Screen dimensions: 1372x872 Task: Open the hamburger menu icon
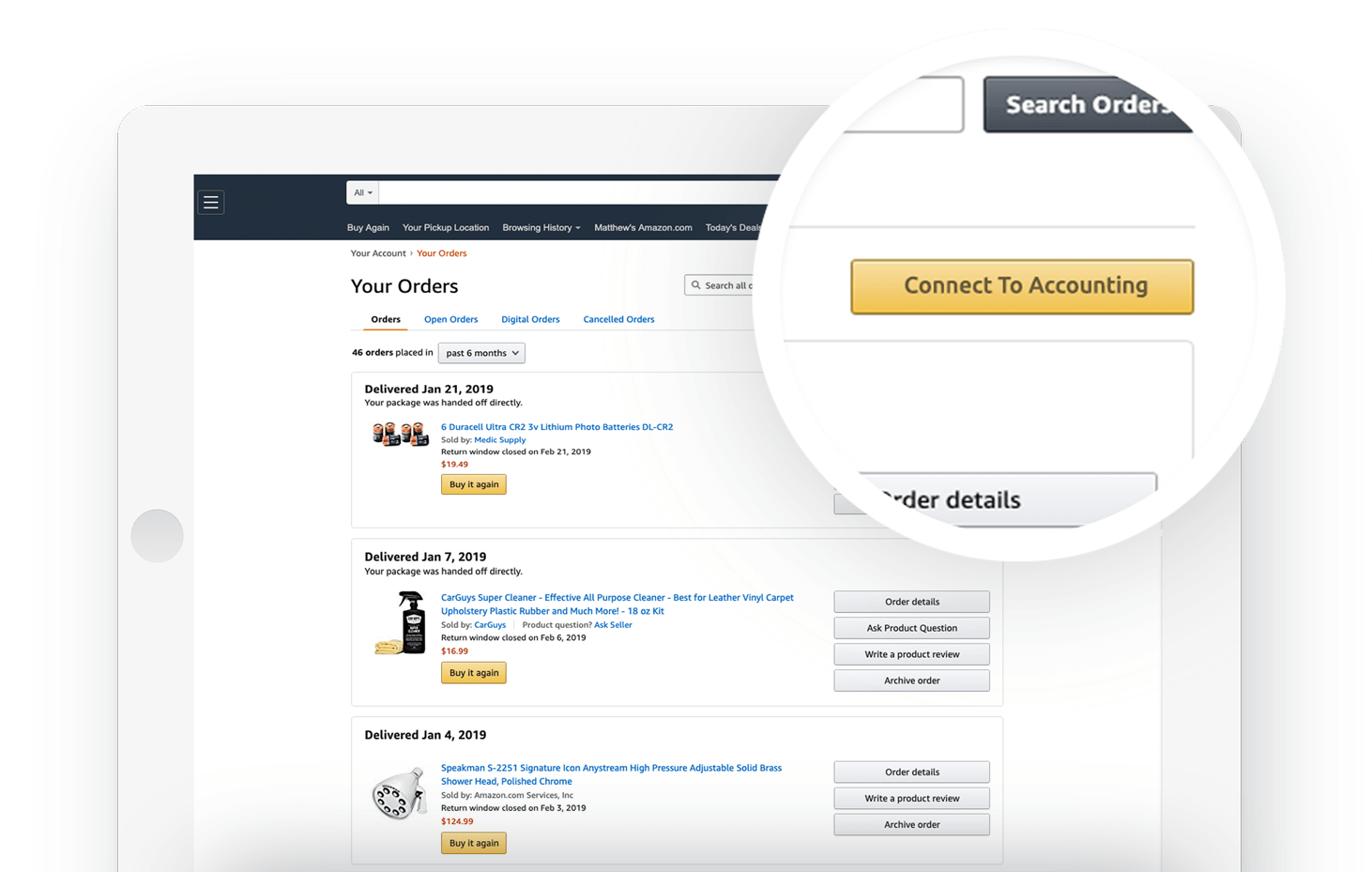coord(210,202)
